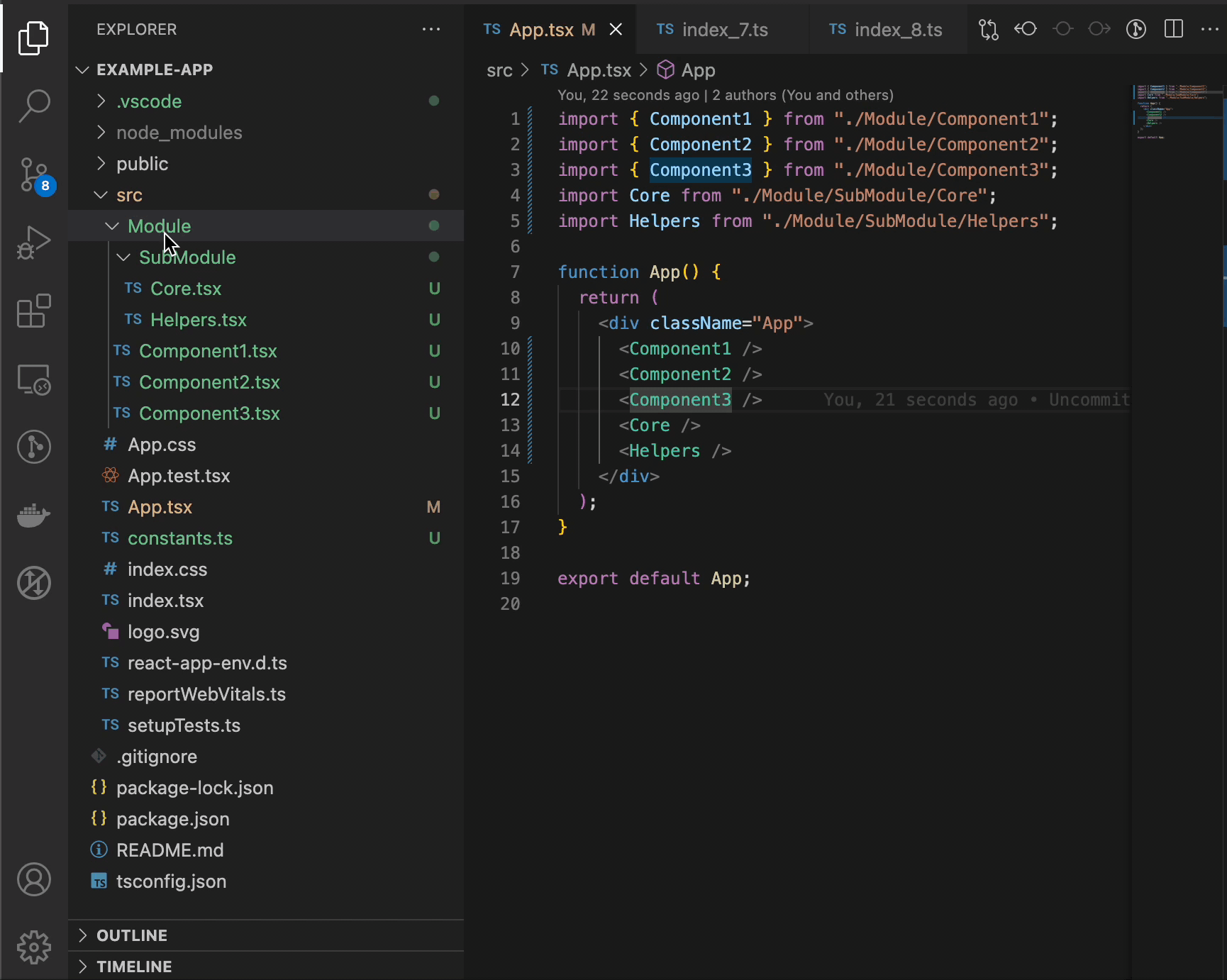The width and height of the screenshot is (1227, 980).
Task: Open the Explorer view in activity bar
Action: (x=33, y=38)
